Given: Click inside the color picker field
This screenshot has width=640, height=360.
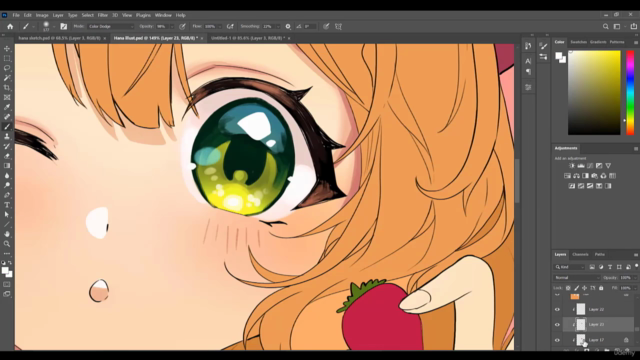Looking at the screenshot, I should tap(594, 93).
